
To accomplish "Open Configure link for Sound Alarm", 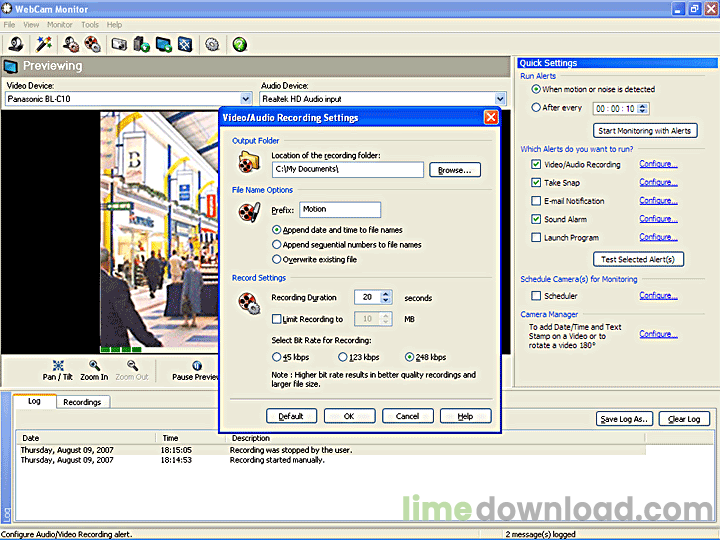I will (658, 219).
